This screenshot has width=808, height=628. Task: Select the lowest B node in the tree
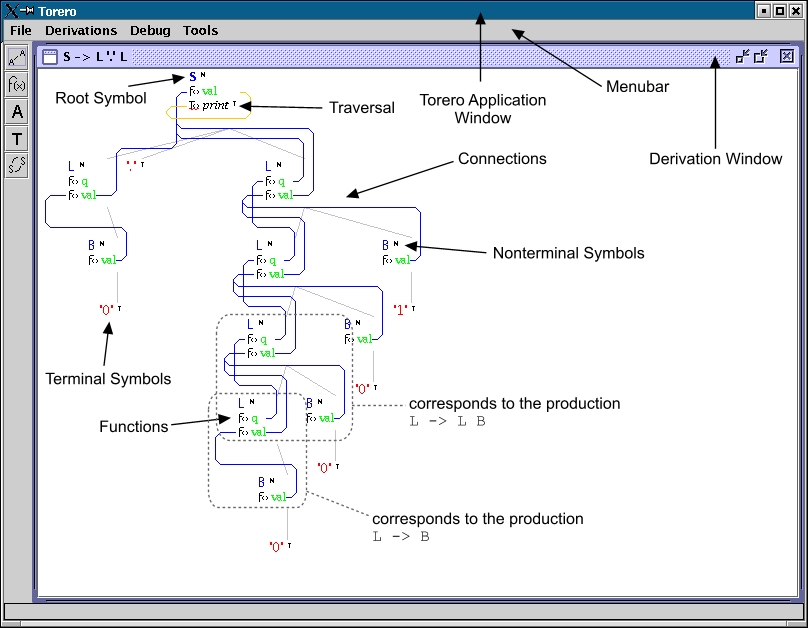click(261, 482)
